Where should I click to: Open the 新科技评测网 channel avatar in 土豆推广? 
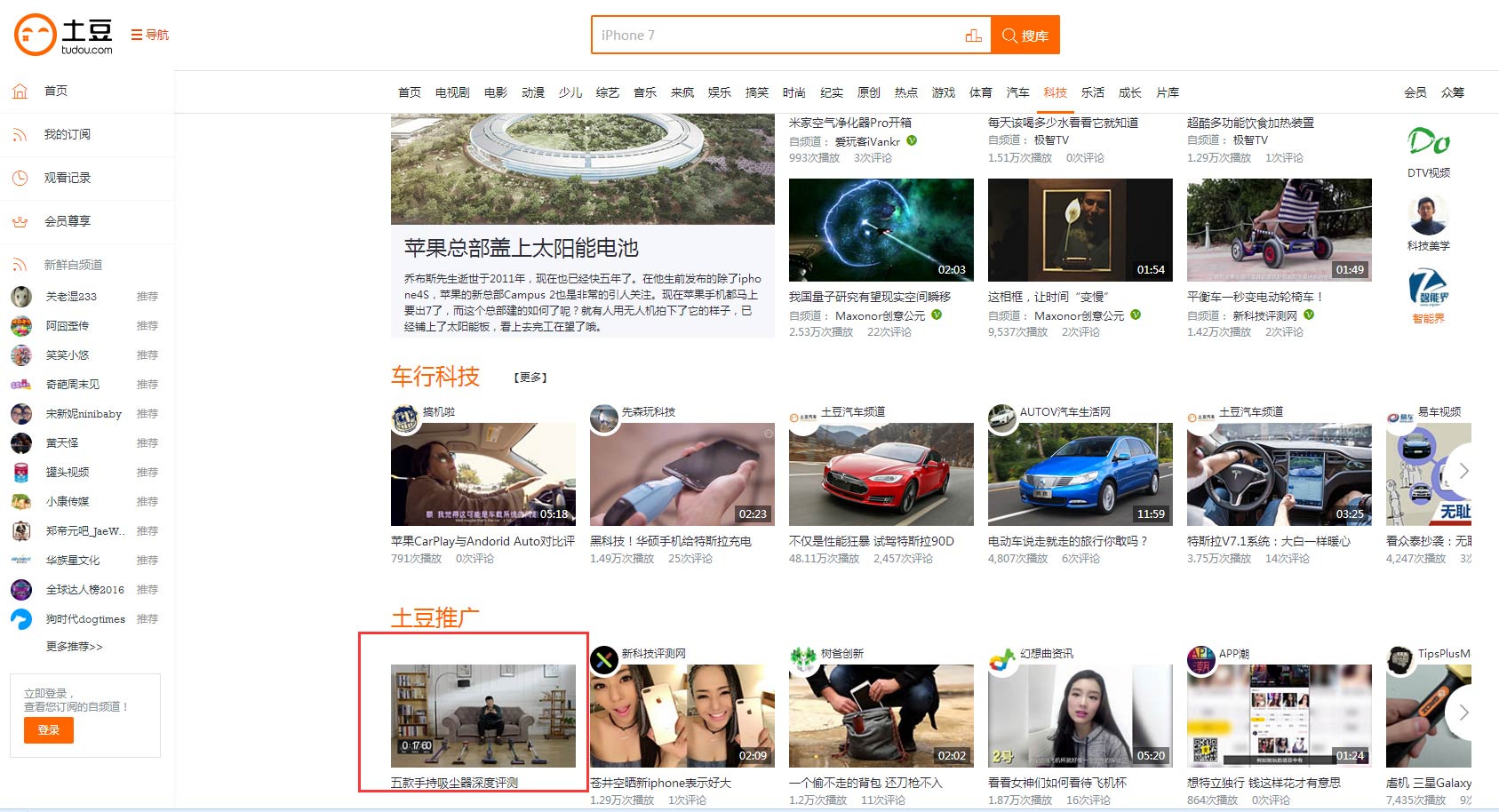(604, 660)
